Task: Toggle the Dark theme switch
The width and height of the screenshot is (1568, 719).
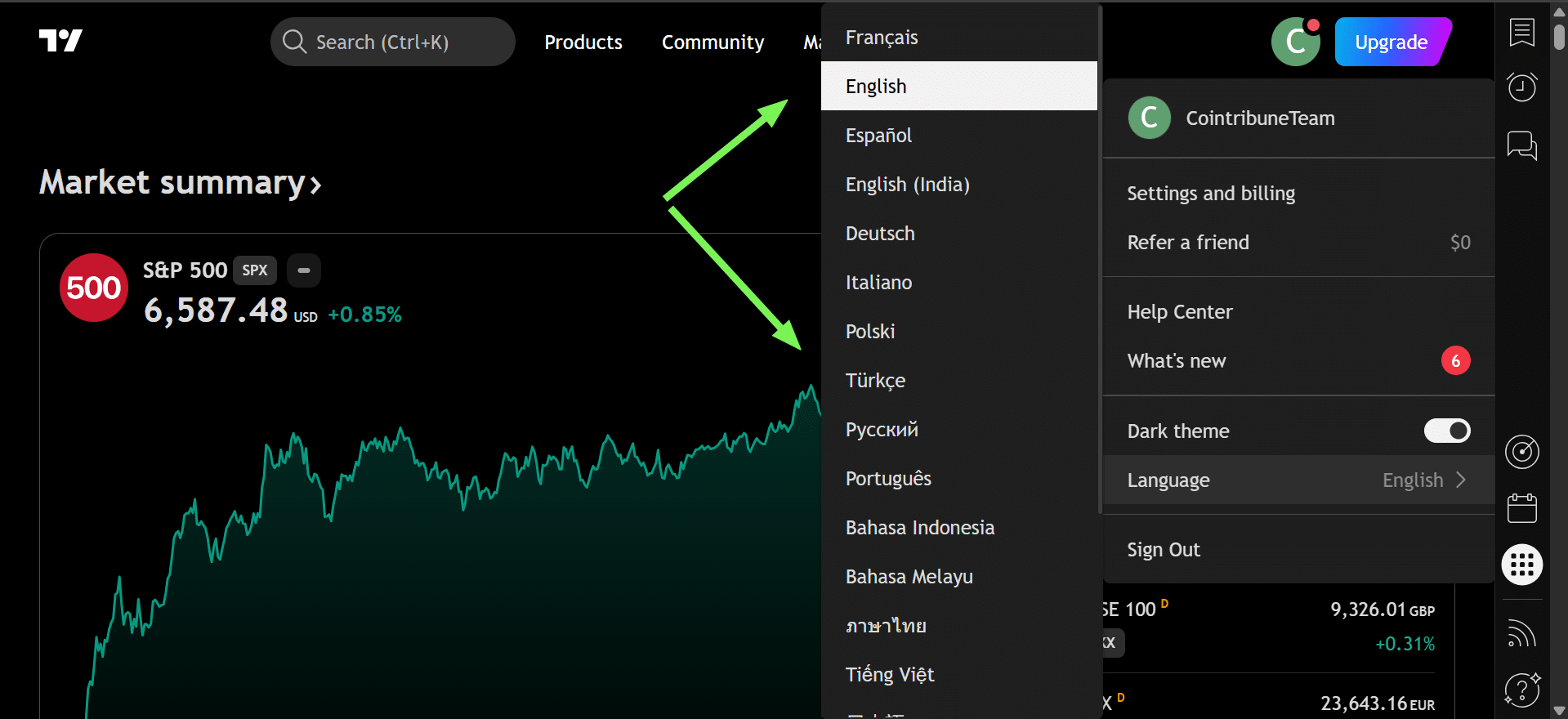Action: (1446, 431)
